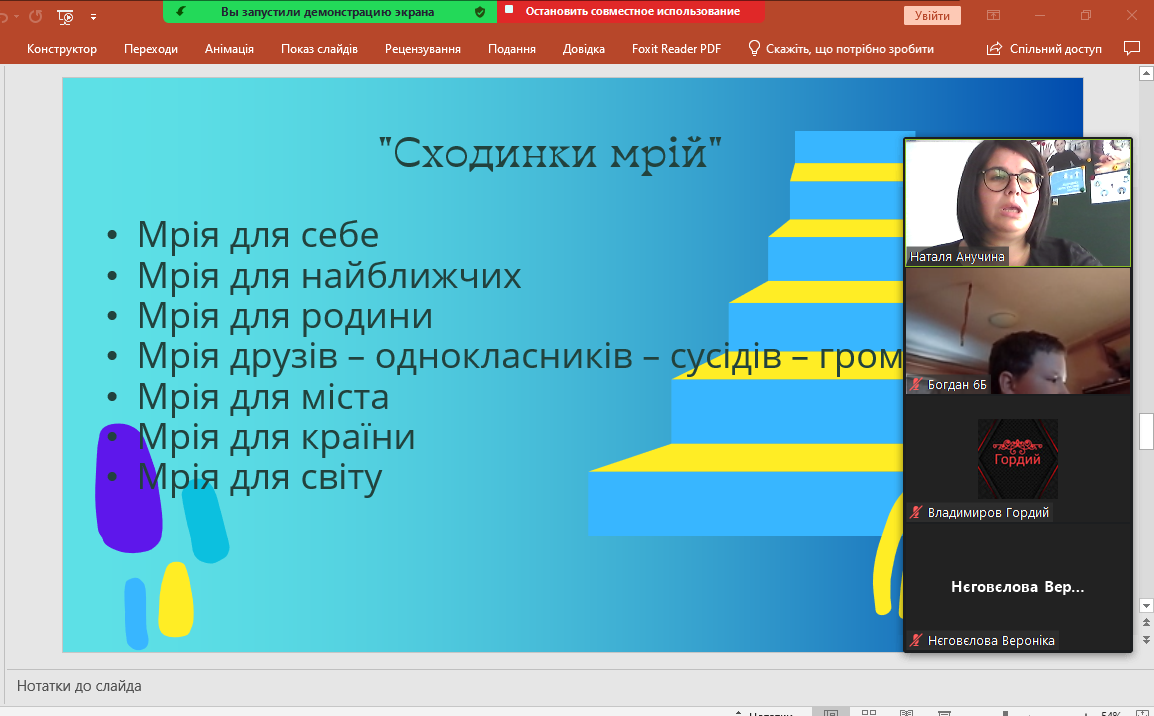Click the comments speech bubble icon
This screenshot has width=1154, height=716.
click(1131, 48)
